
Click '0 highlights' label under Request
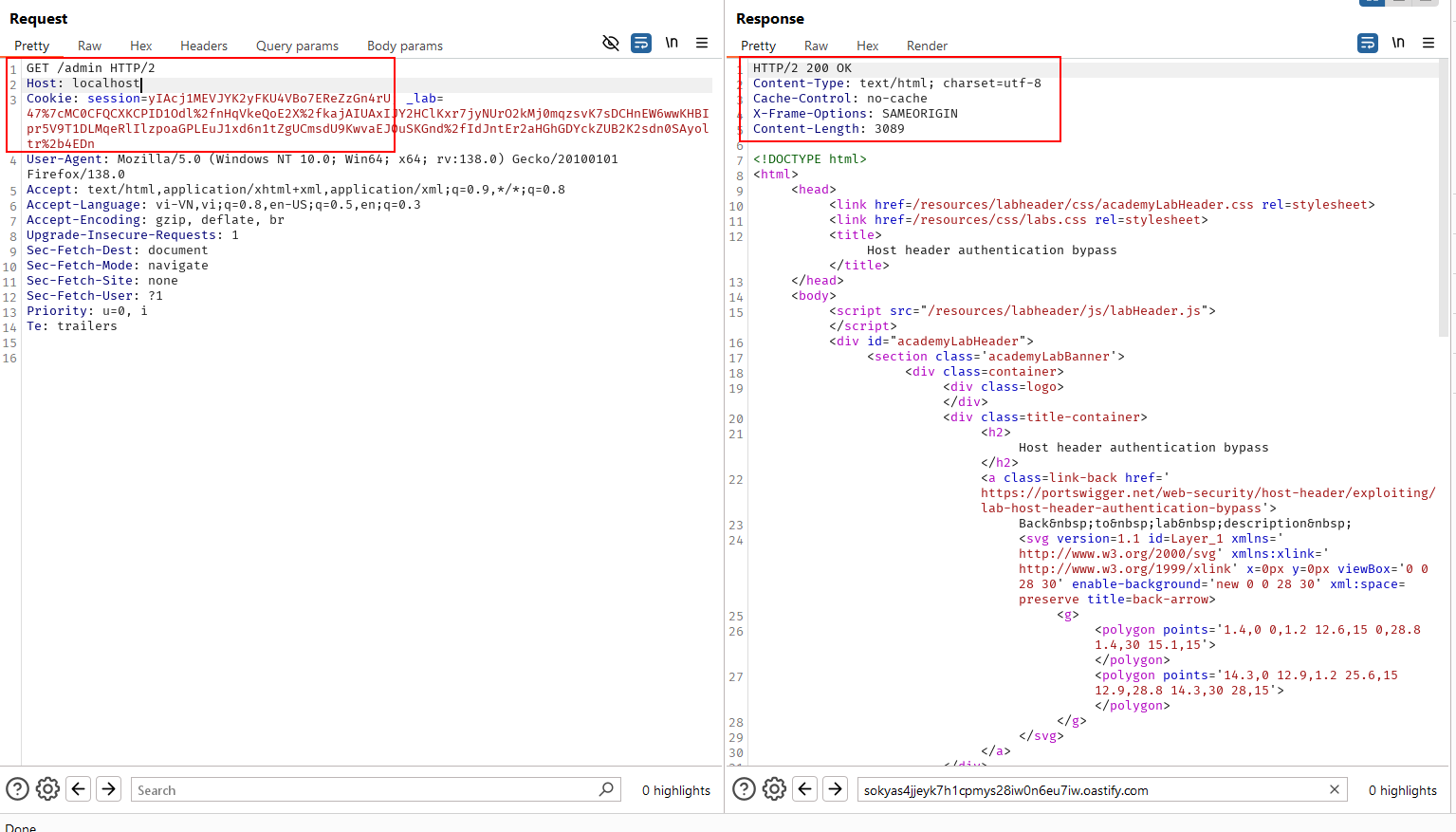[676, 790]
